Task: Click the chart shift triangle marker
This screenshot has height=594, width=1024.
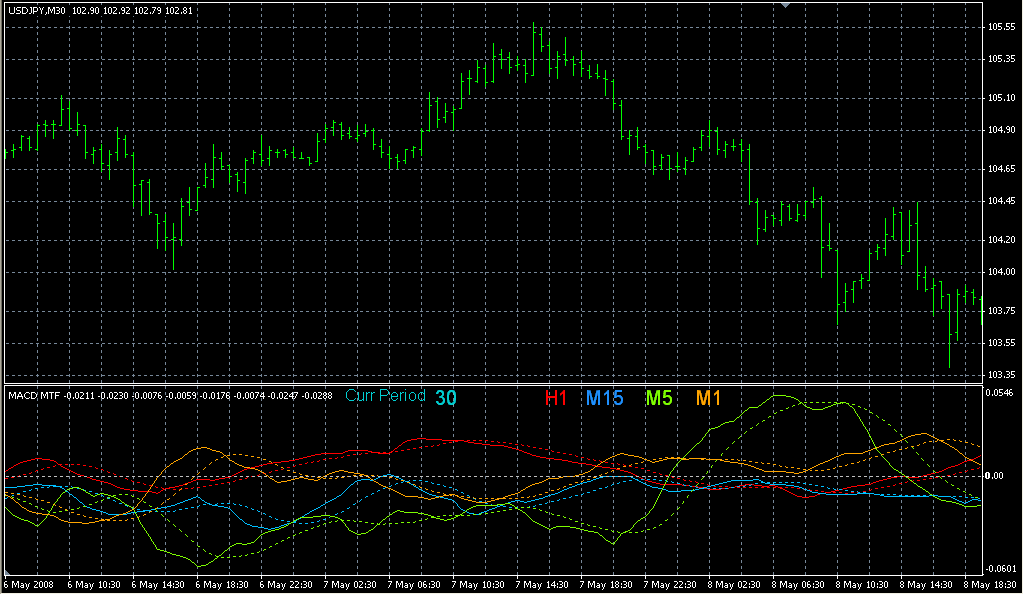Action: click(x=786, y=5)
